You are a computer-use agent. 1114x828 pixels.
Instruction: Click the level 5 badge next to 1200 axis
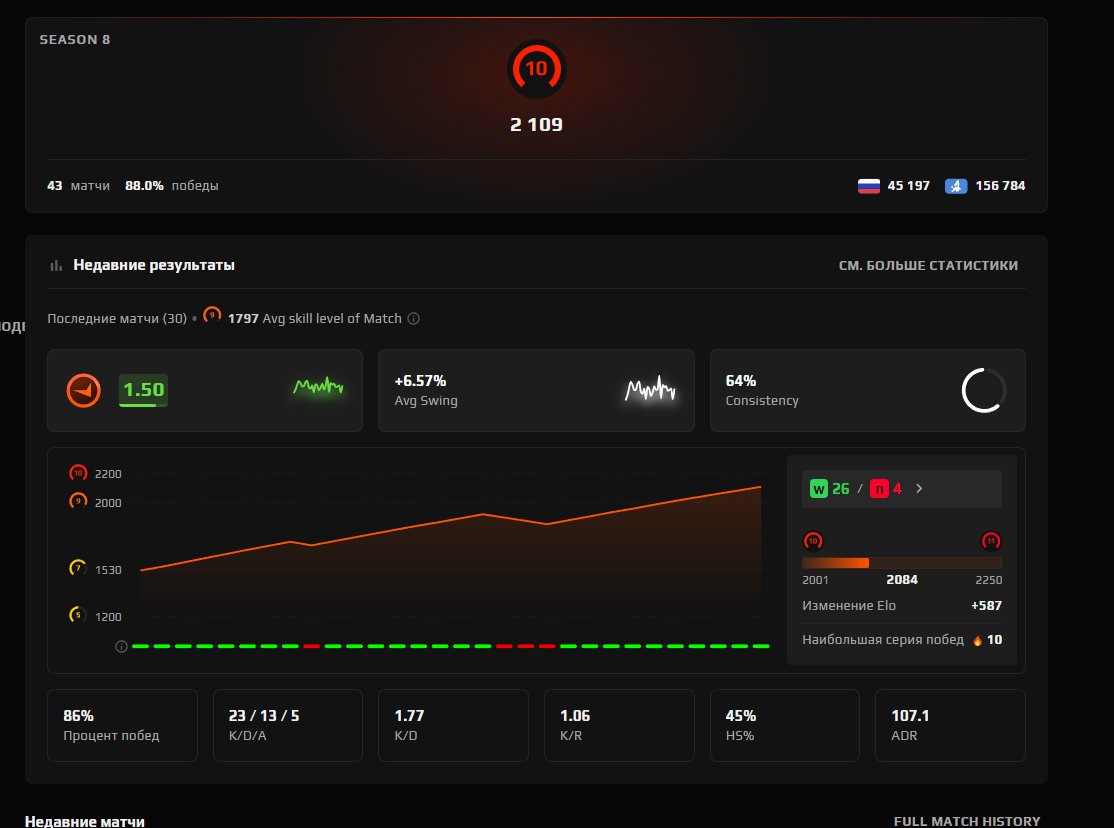point(77,615)
